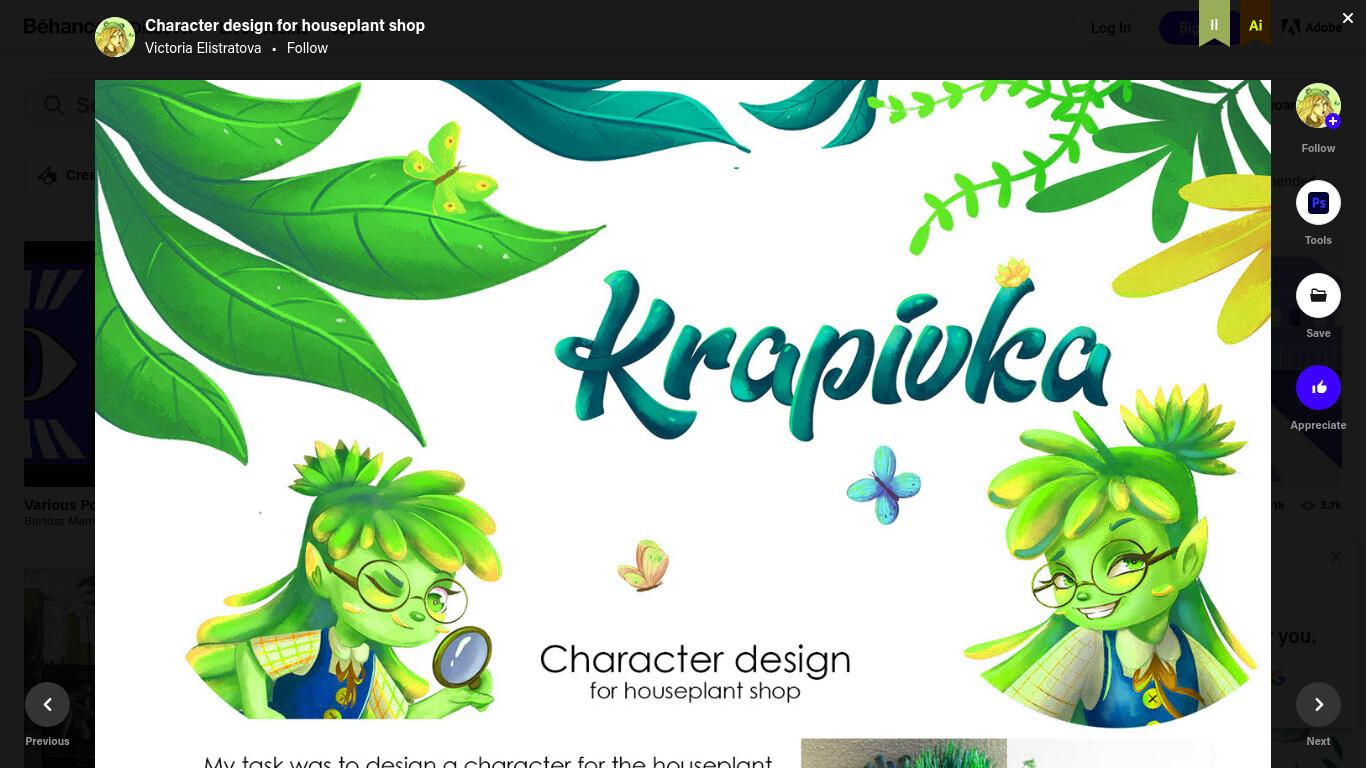This screenshot has height=768, width=1366.
Task: Click the Appreciate label
Action: tap(1318, 425)
